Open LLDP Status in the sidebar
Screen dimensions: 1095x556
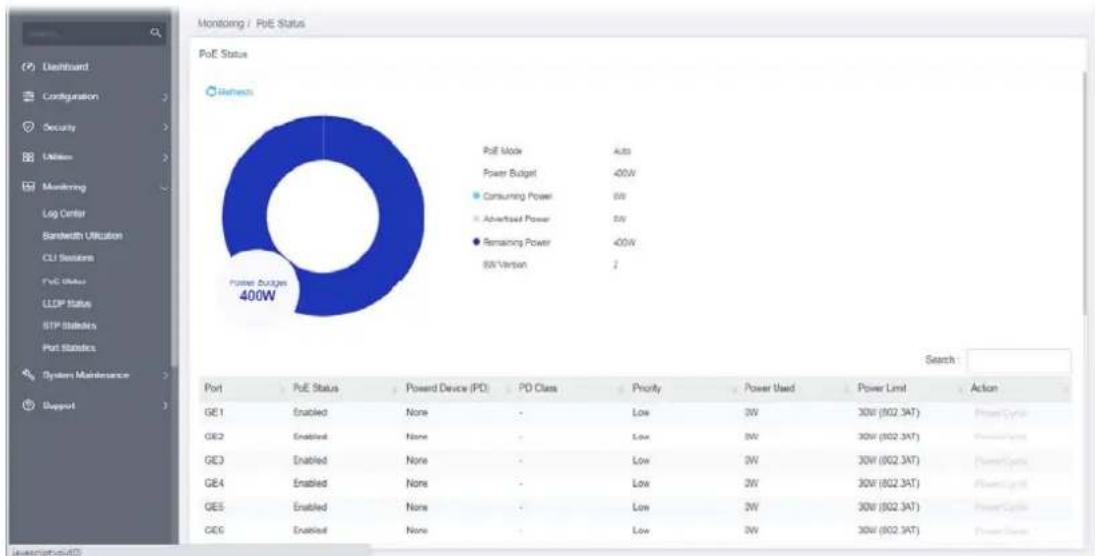pos(66,303)
